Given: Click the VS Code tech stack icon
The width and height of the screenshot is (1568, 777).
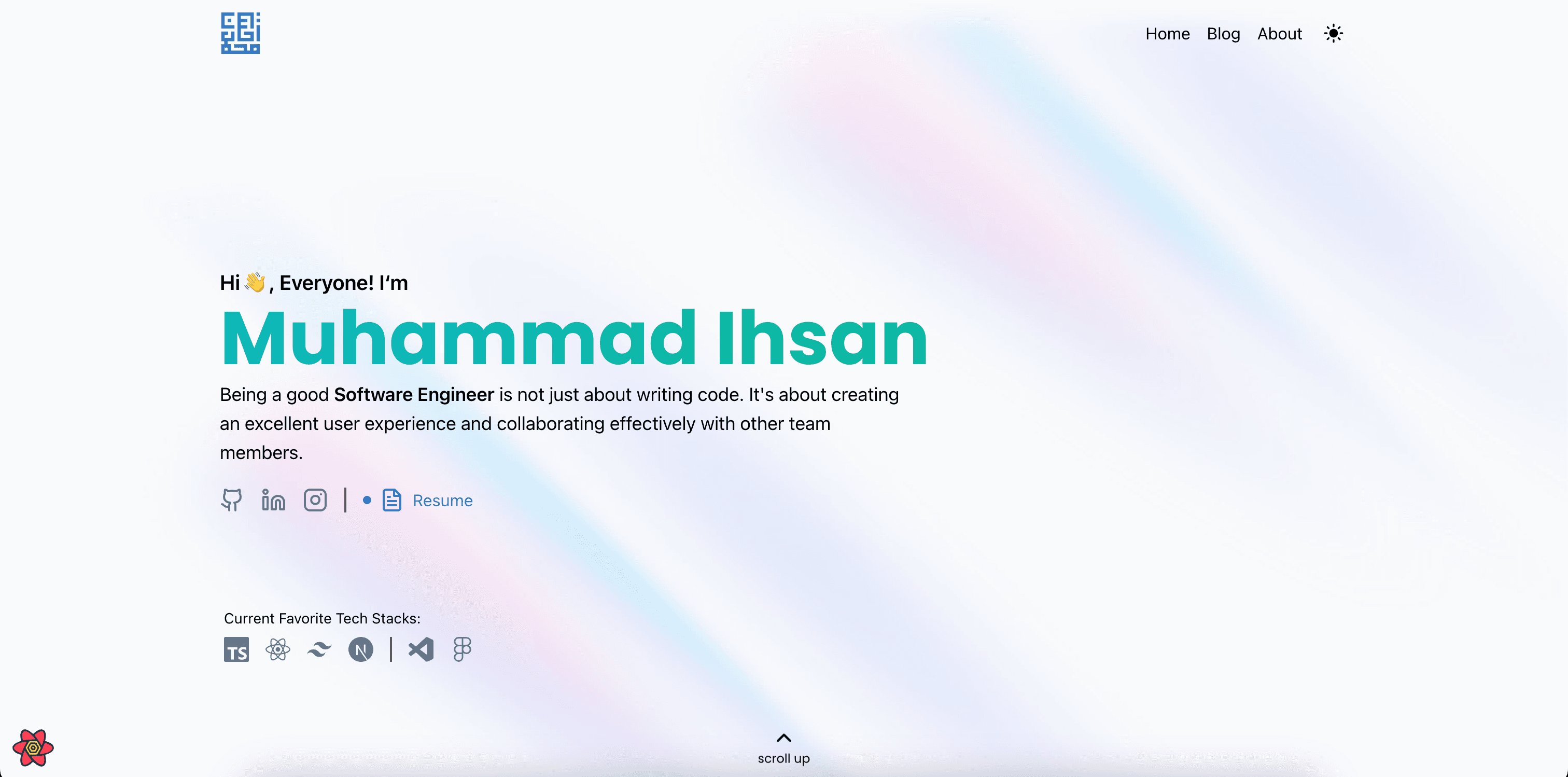Looking at the screenshot, I should [x=420, y=649].
